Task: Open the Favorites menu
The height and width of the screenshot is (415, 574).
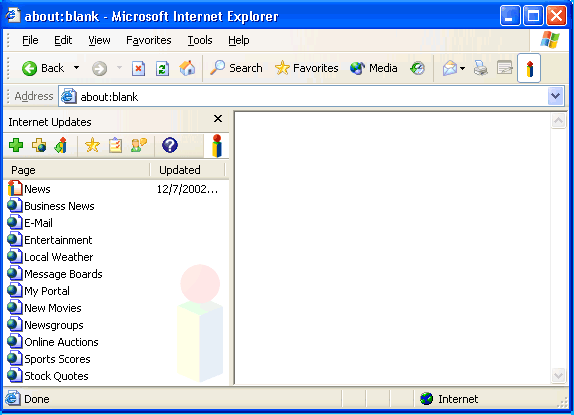Action: click(x=149, y=40)
